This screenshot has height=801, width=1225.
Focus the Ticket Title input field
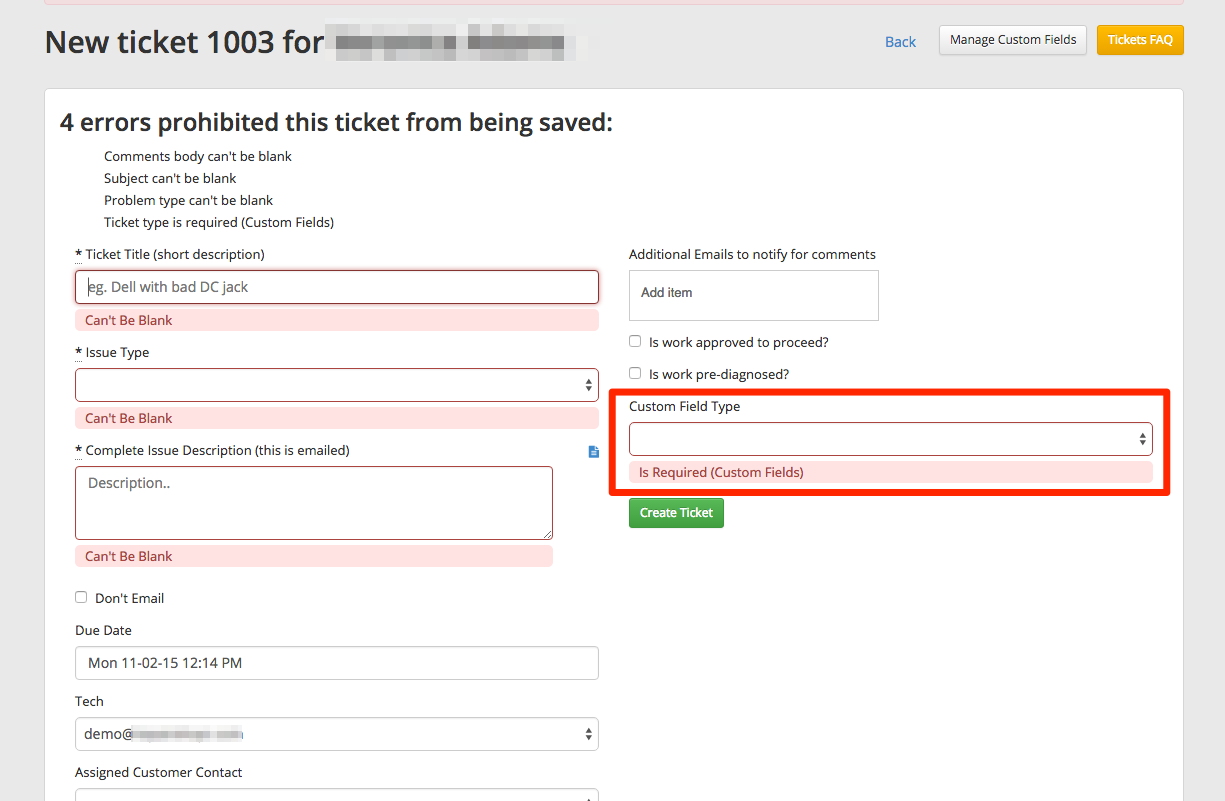click(x=336, y=287)
